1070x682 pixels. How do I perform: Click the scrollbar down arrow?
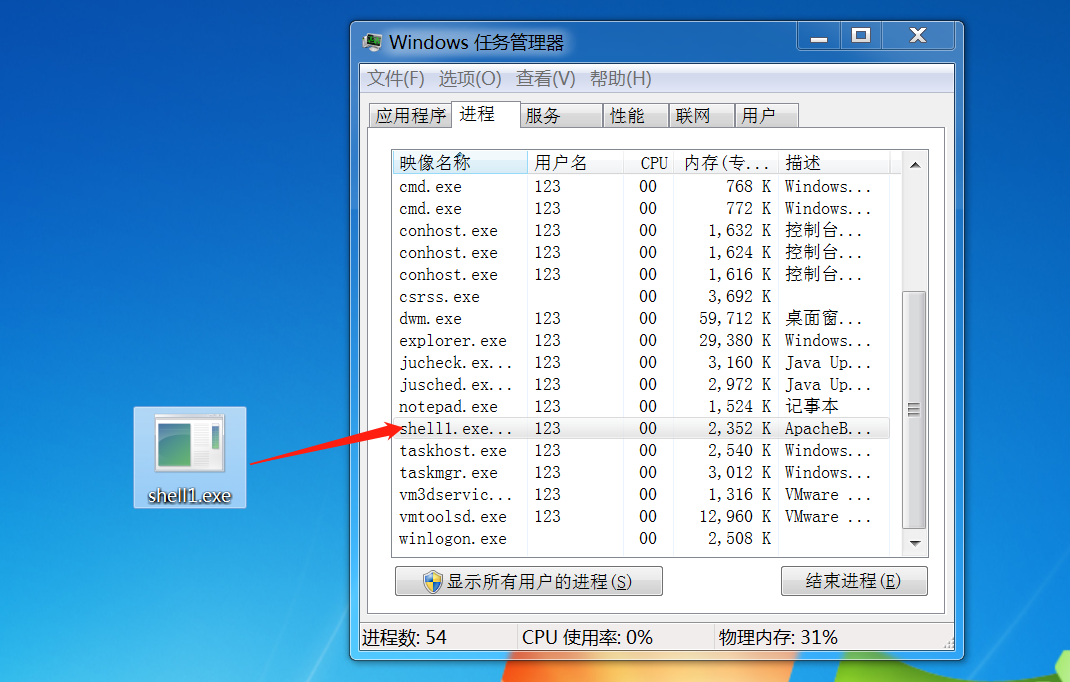point(915,543)
